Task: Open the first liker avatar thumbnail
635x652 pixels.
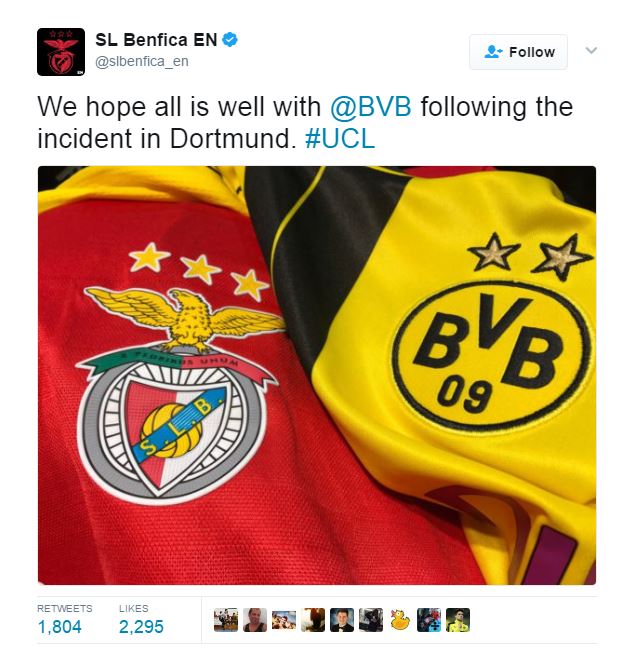Action: pos(226,620)
